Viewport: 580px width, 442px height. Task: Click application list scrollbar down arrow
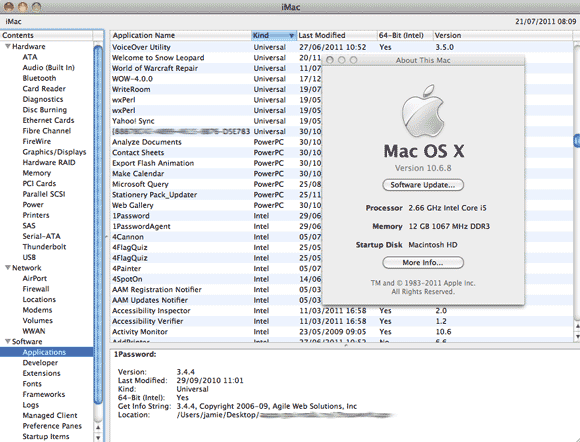577,336
